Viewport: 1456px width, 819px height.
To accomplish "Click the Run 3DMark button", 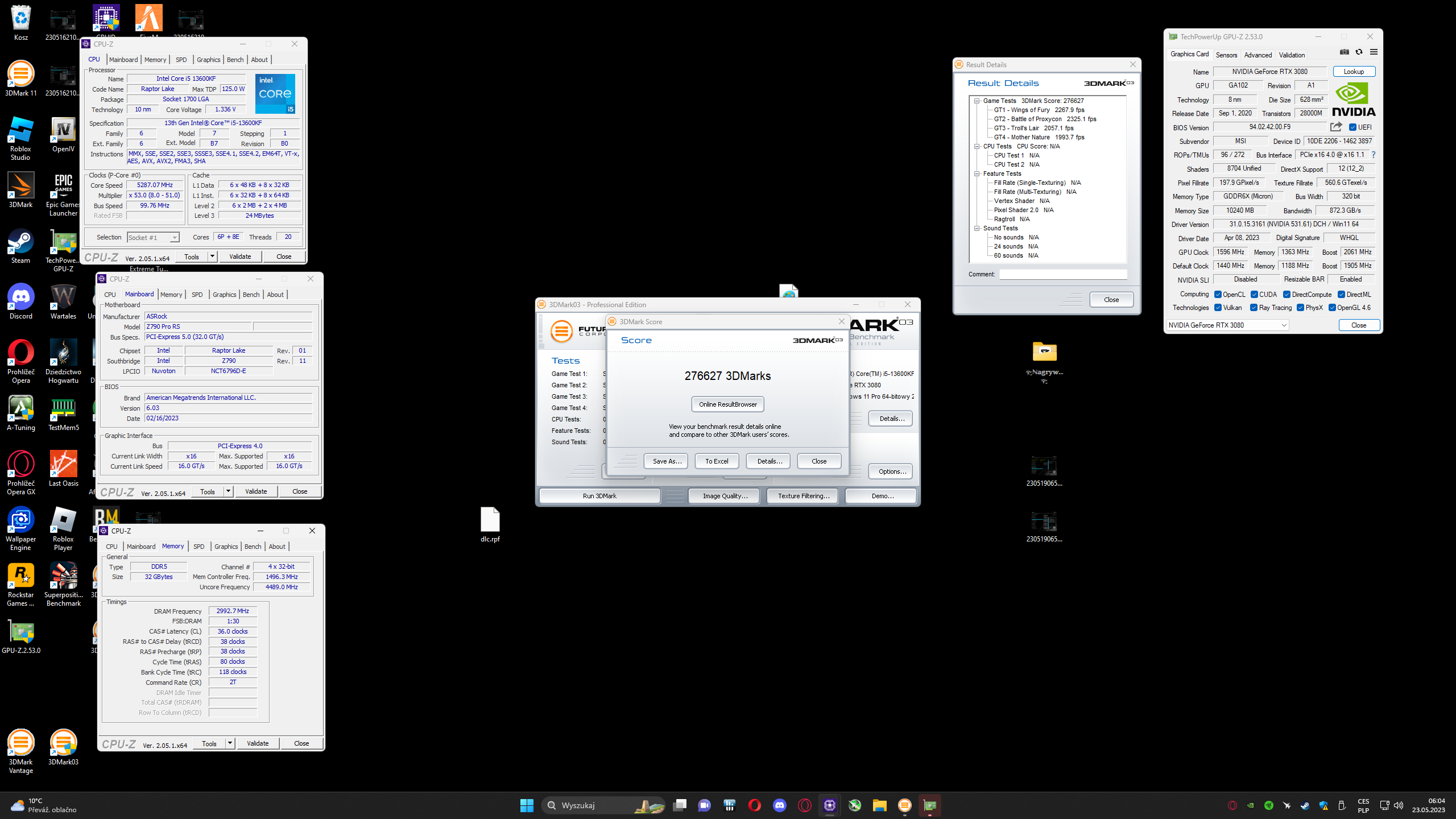I will [x=599, y=496].
